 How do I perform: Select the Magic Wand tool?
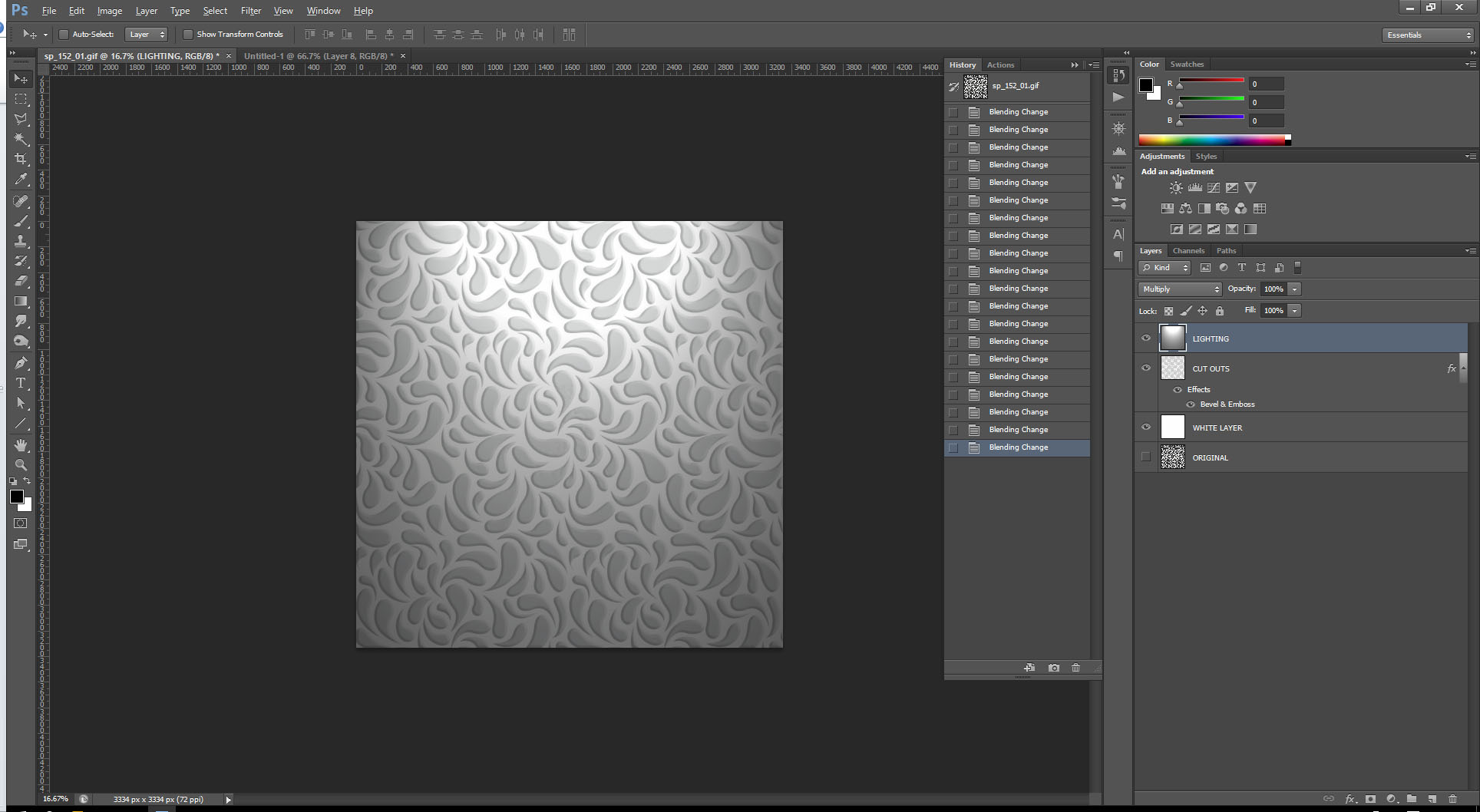(21, 139)
